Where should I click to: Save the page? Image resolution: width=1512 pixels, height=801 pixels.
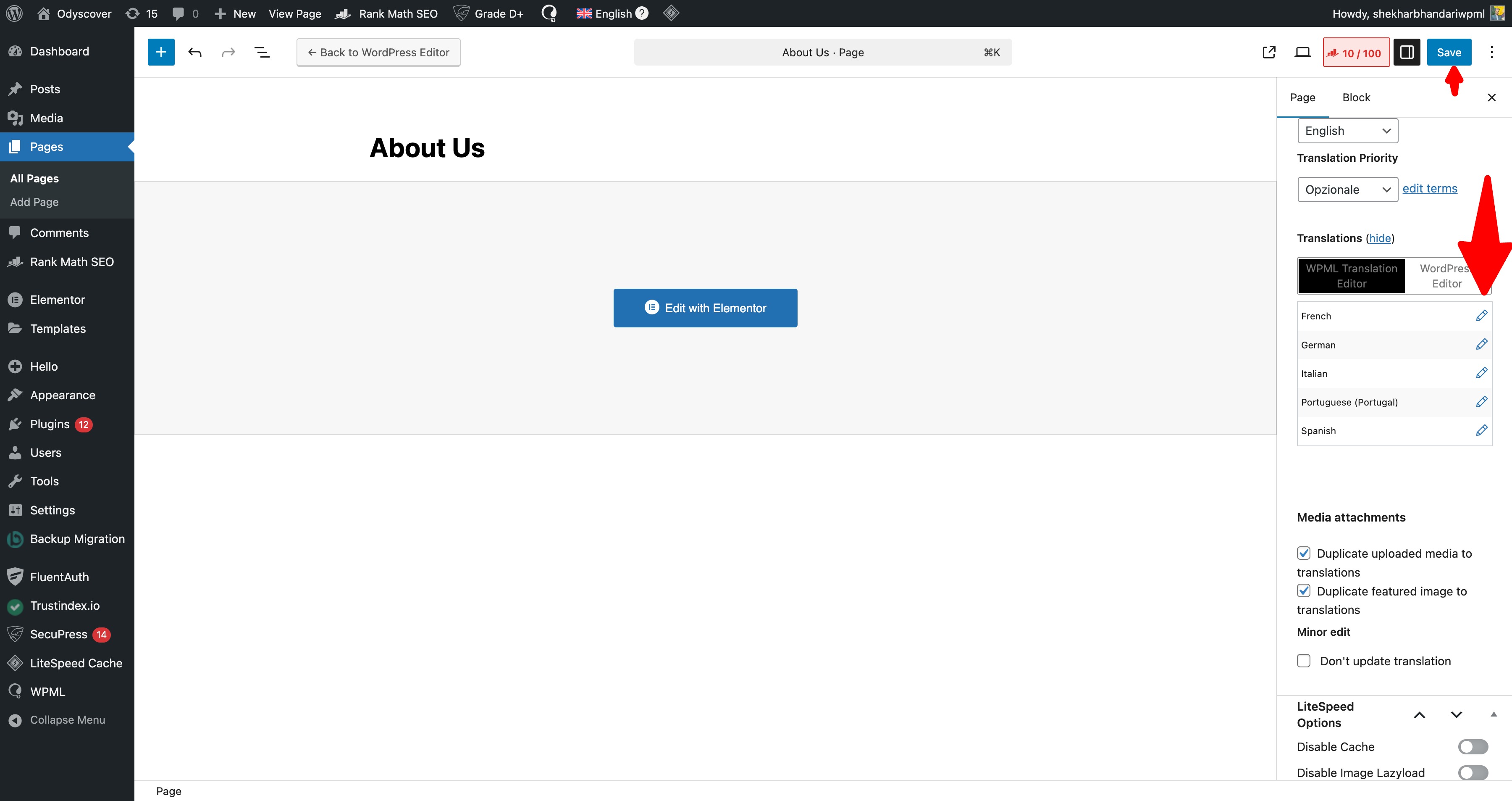[x=1449, y=52]
